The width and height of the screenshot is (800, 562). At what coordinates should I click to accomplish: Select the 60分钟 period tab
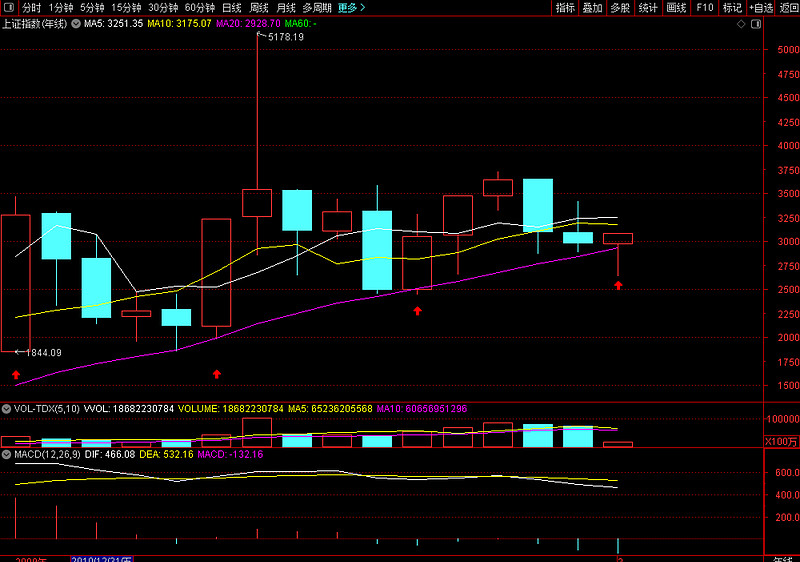point(199,8)
